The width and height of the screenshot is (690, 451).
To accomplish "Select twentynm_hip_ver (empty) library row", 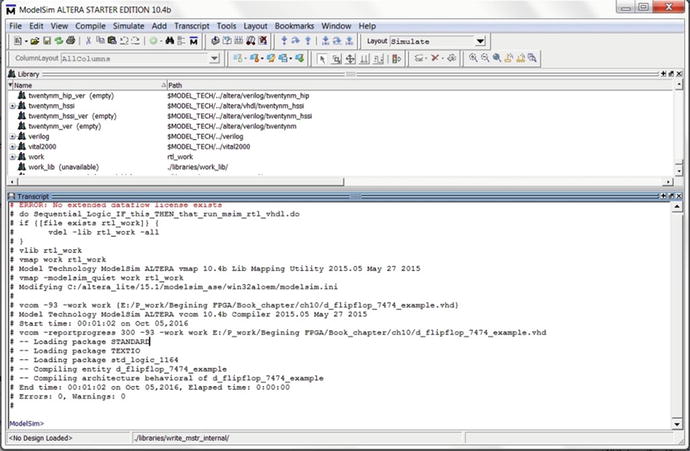I will point(71,96).
